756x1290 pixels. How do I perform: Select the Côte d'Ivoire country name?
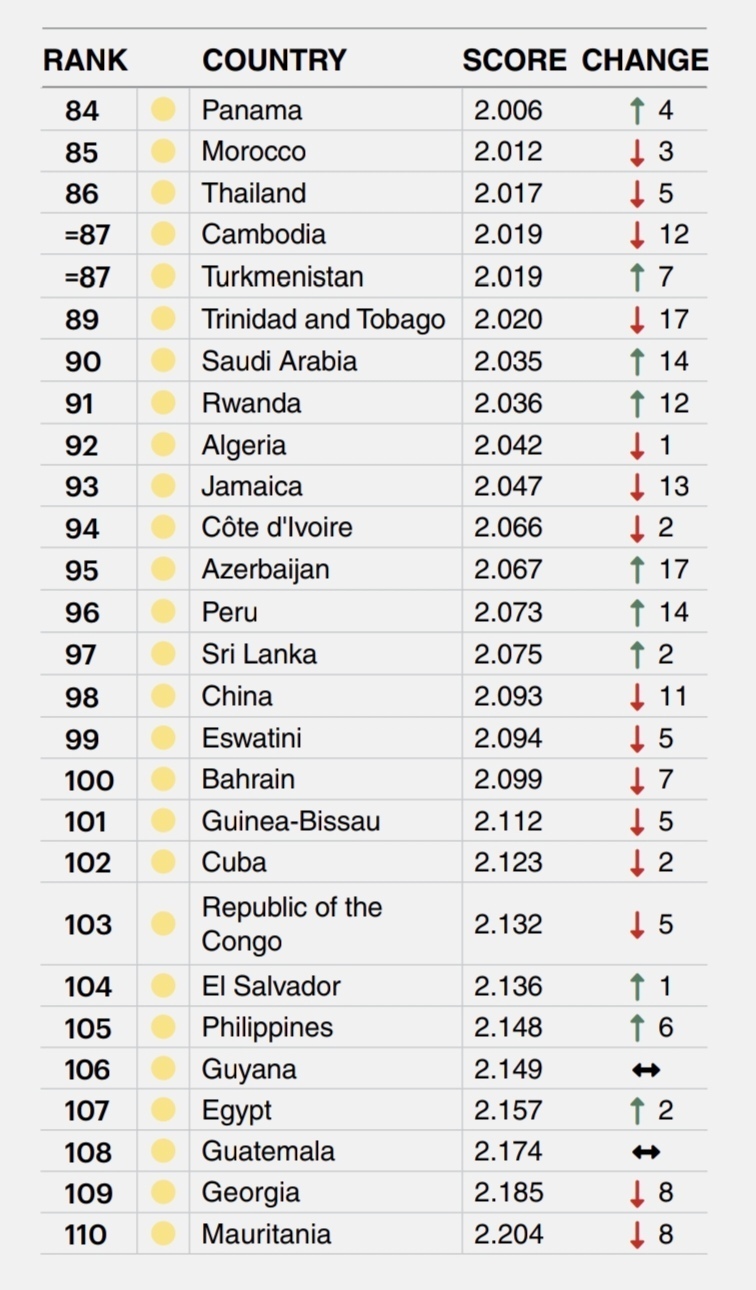[x=277, y=528]
